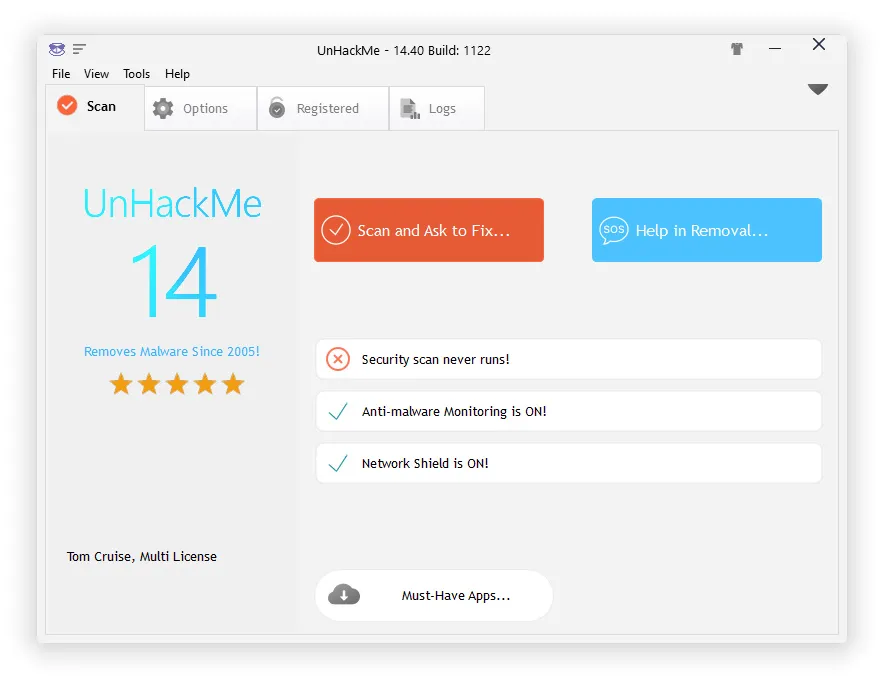Viewport: 884px width, 682px height.
Task: Click the UnHackMe product title text
Action: 173,203
